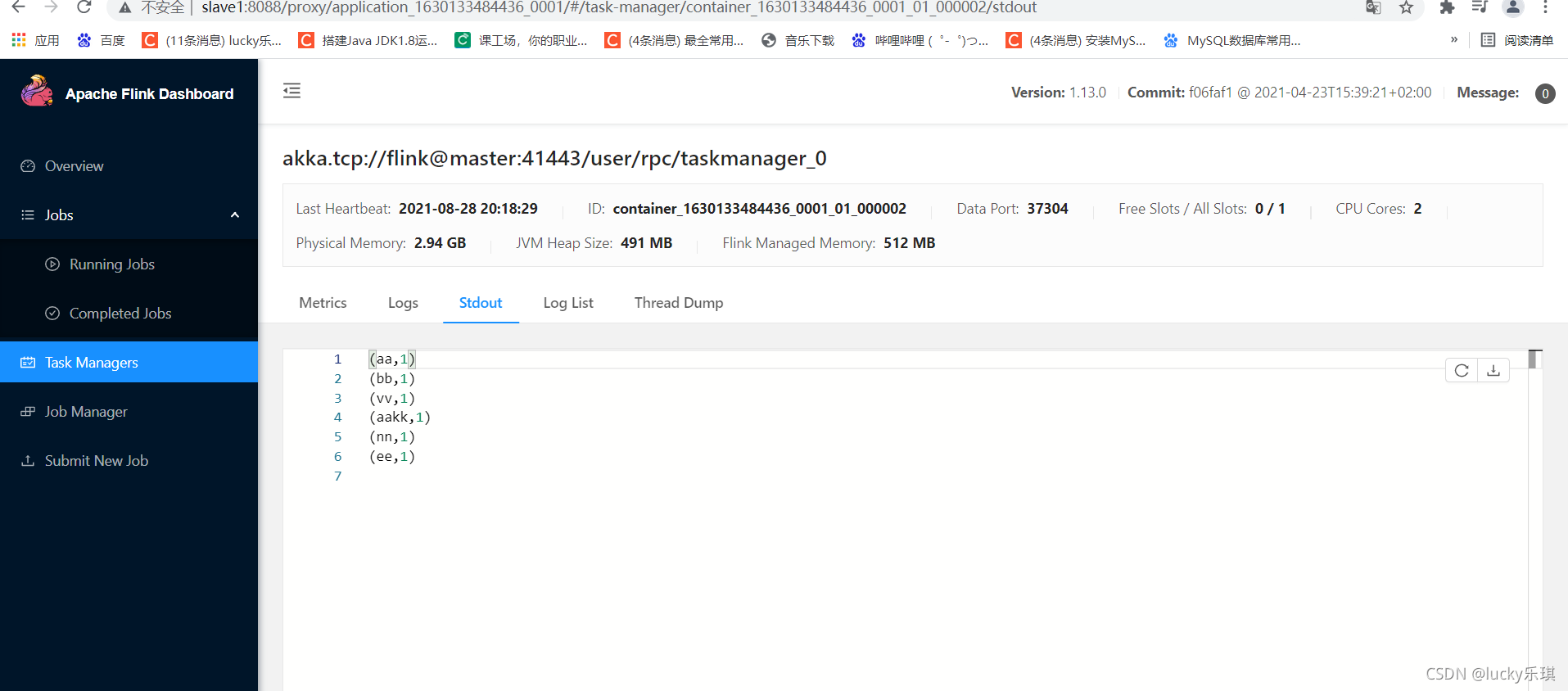Click the (aakk,1) output line
Viewport: 1568px width, 691px height.
(400, 418)
